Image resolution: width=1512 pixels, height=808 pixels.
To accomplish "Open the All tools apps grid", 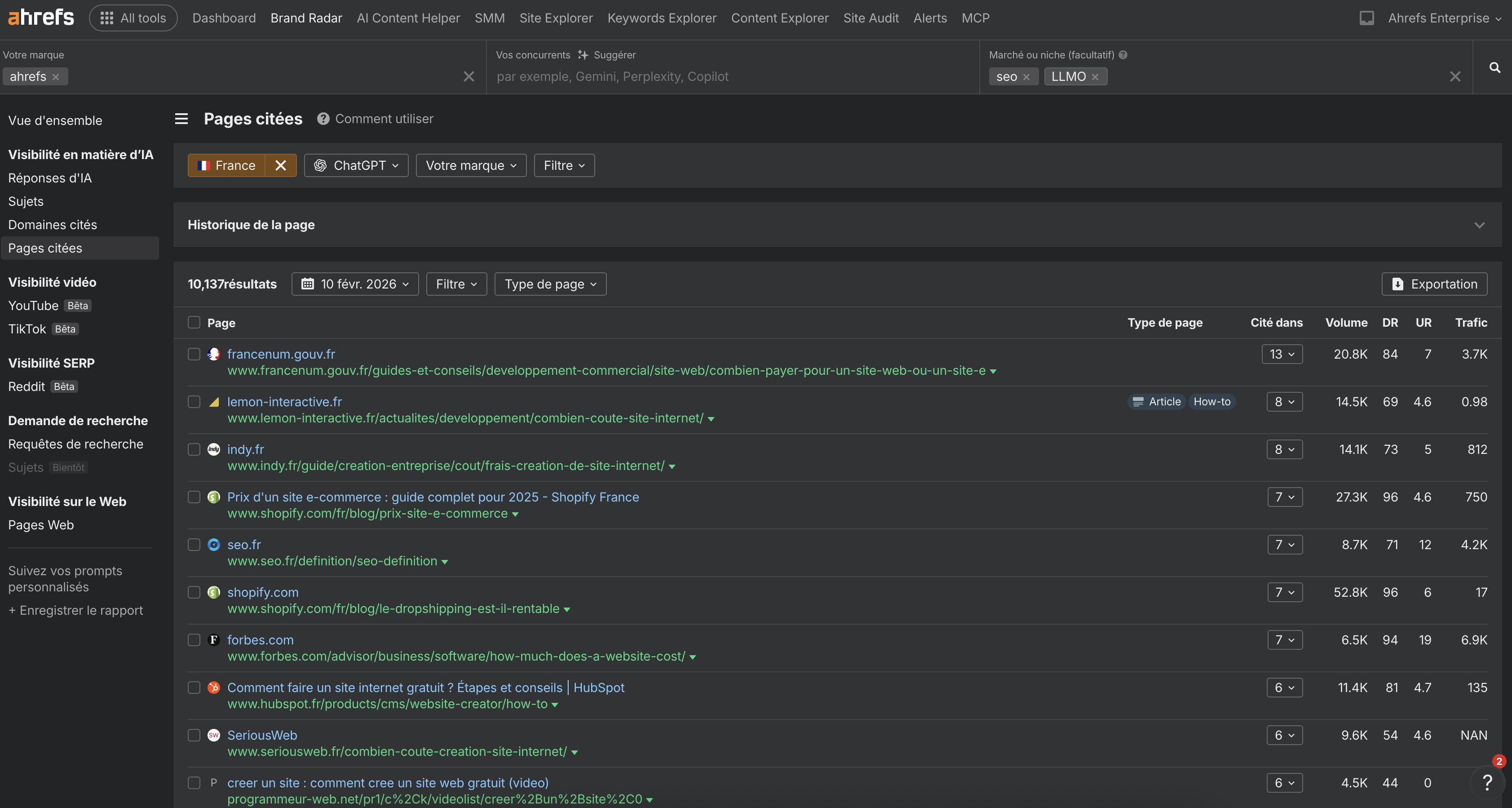I will click(133, 18).
